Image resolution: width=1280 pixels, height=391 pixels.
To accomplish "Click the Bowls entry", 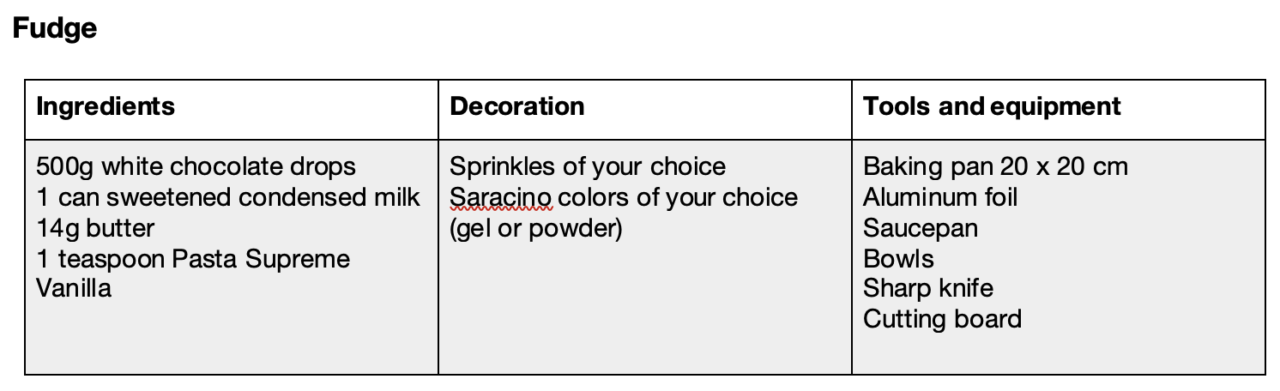I will pos(899,259).
